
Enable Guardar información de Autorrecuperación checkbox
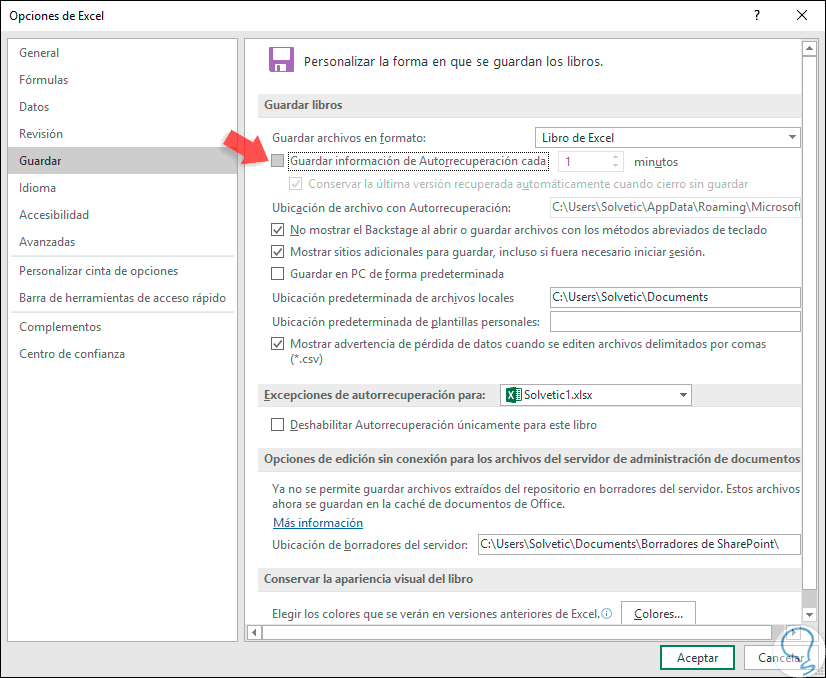278,161
